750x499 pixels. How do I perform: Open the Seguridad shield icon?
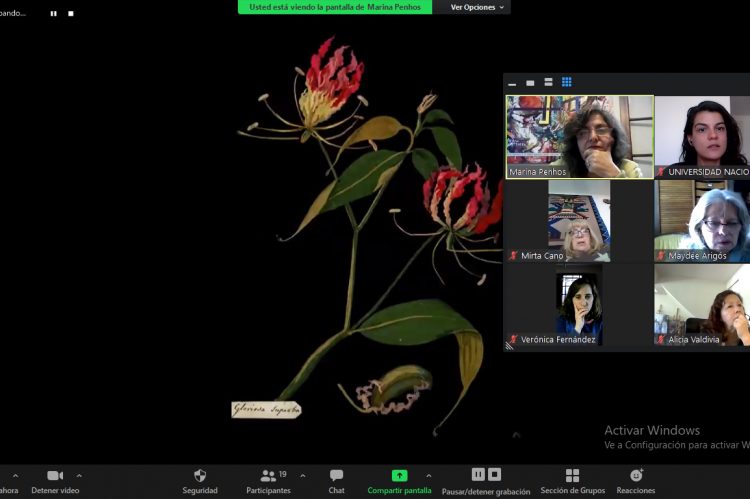tap(200, 476)
